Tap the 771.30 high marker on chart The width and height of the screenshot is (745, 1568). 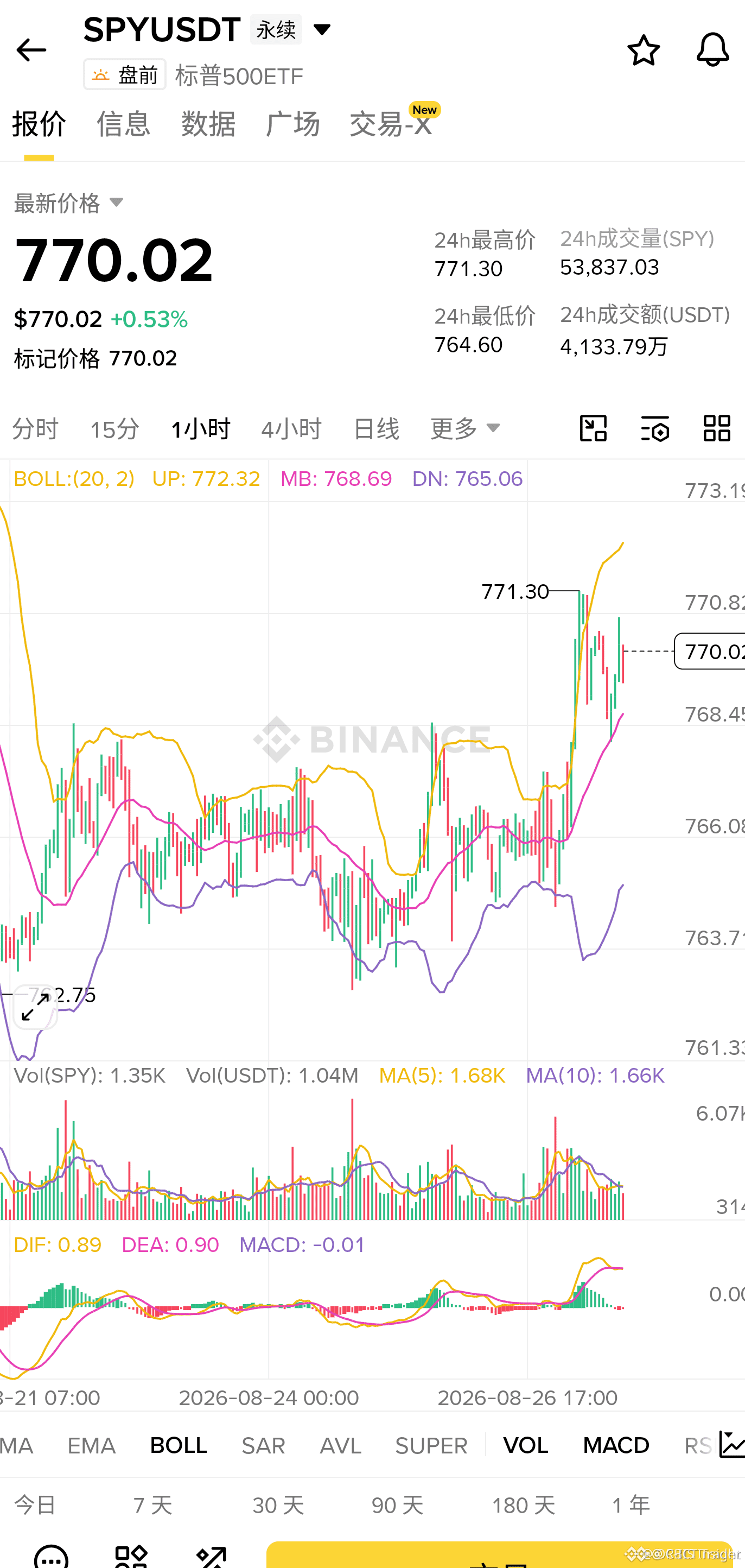pyautogui.click(x=515, y=591)
